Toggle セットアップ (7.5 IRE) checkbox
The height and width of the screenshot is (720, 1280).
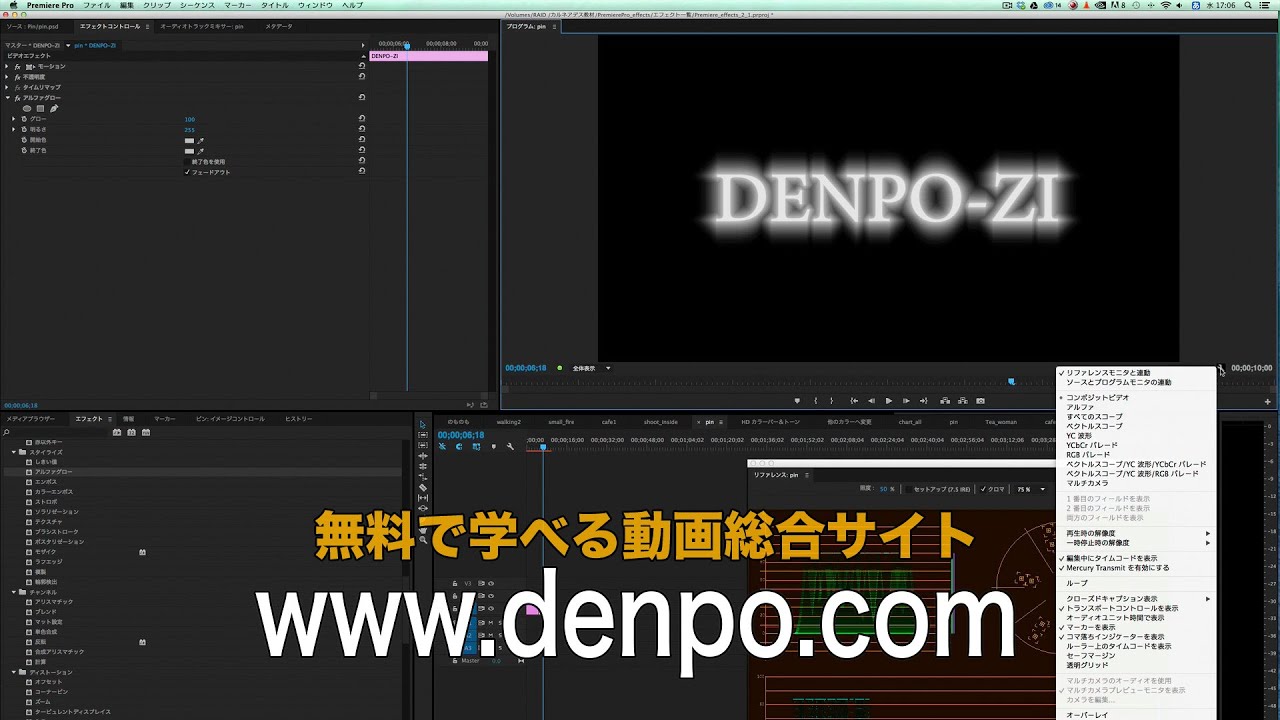tap(909, 489)
